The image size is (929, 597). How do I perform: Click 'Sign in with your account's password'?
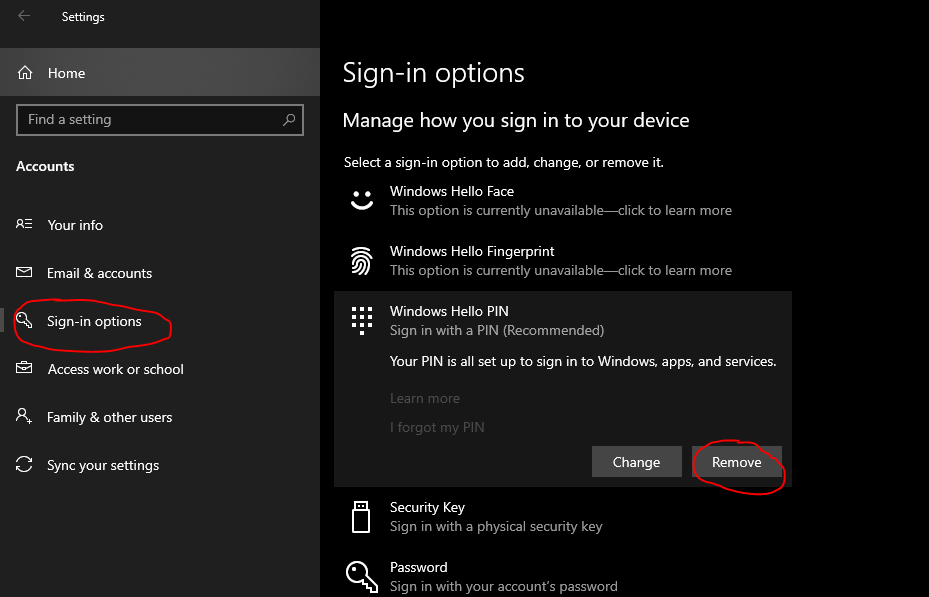pos(504,586)
